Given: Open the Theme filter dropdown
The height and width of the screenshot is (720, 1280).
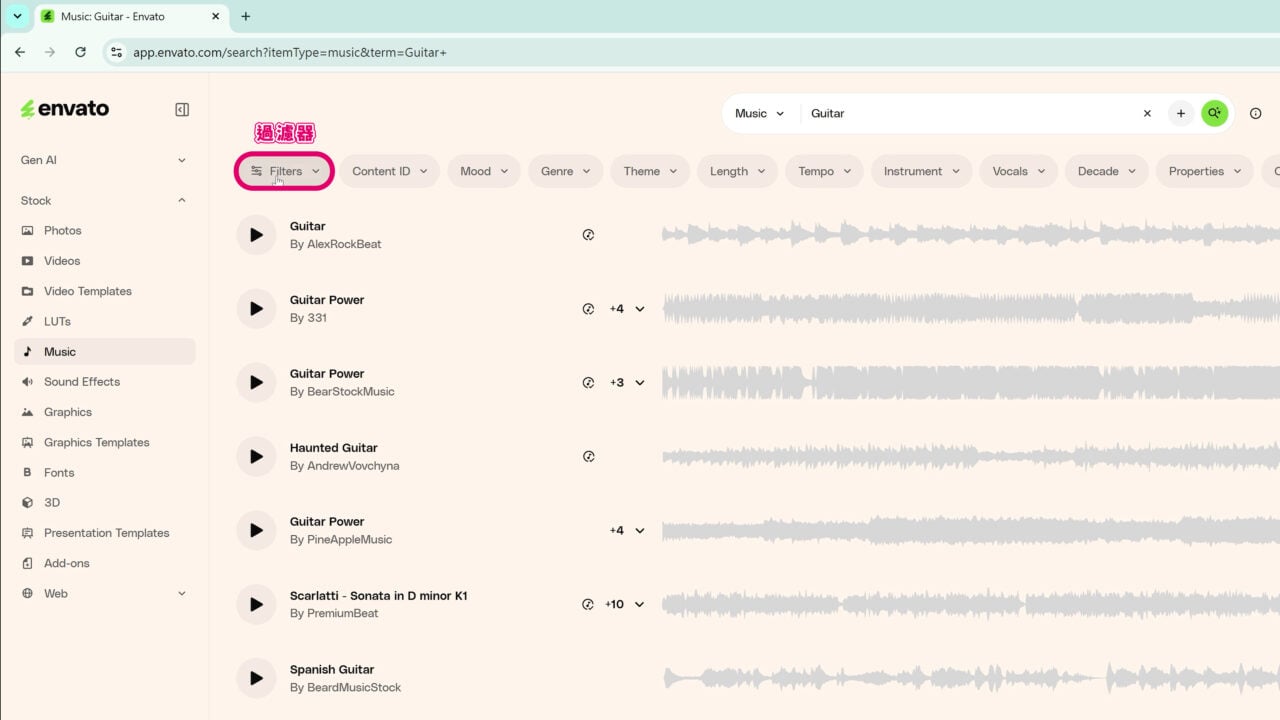Looking at the screenshot, I should pos(650,171).
